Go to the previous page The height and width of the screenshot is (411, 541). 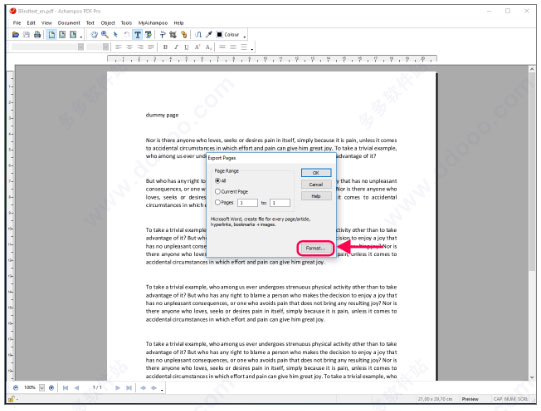(x=77, y=388)
